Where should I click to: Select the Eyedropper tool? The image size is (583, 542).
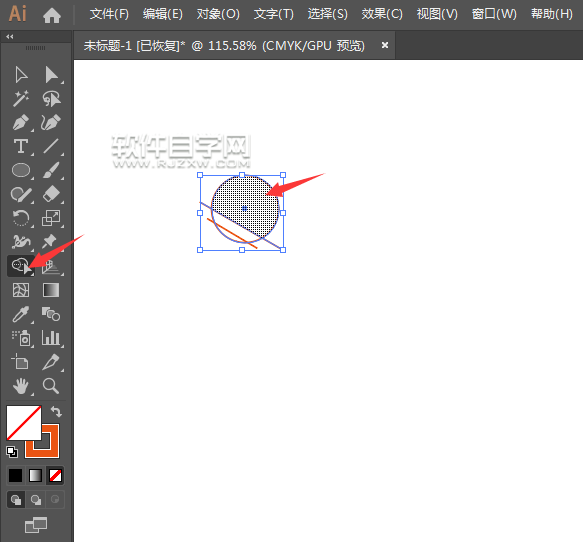point(20,314)
